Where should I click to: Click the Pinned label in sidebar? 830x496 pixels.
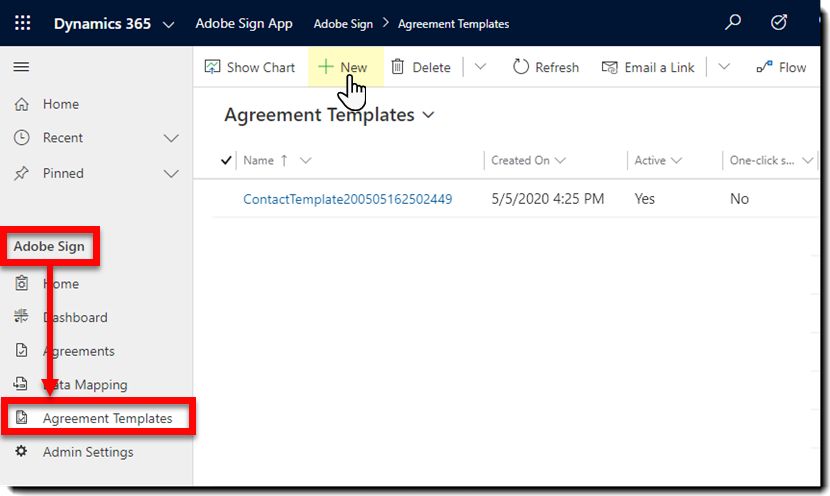pos(63,173)
